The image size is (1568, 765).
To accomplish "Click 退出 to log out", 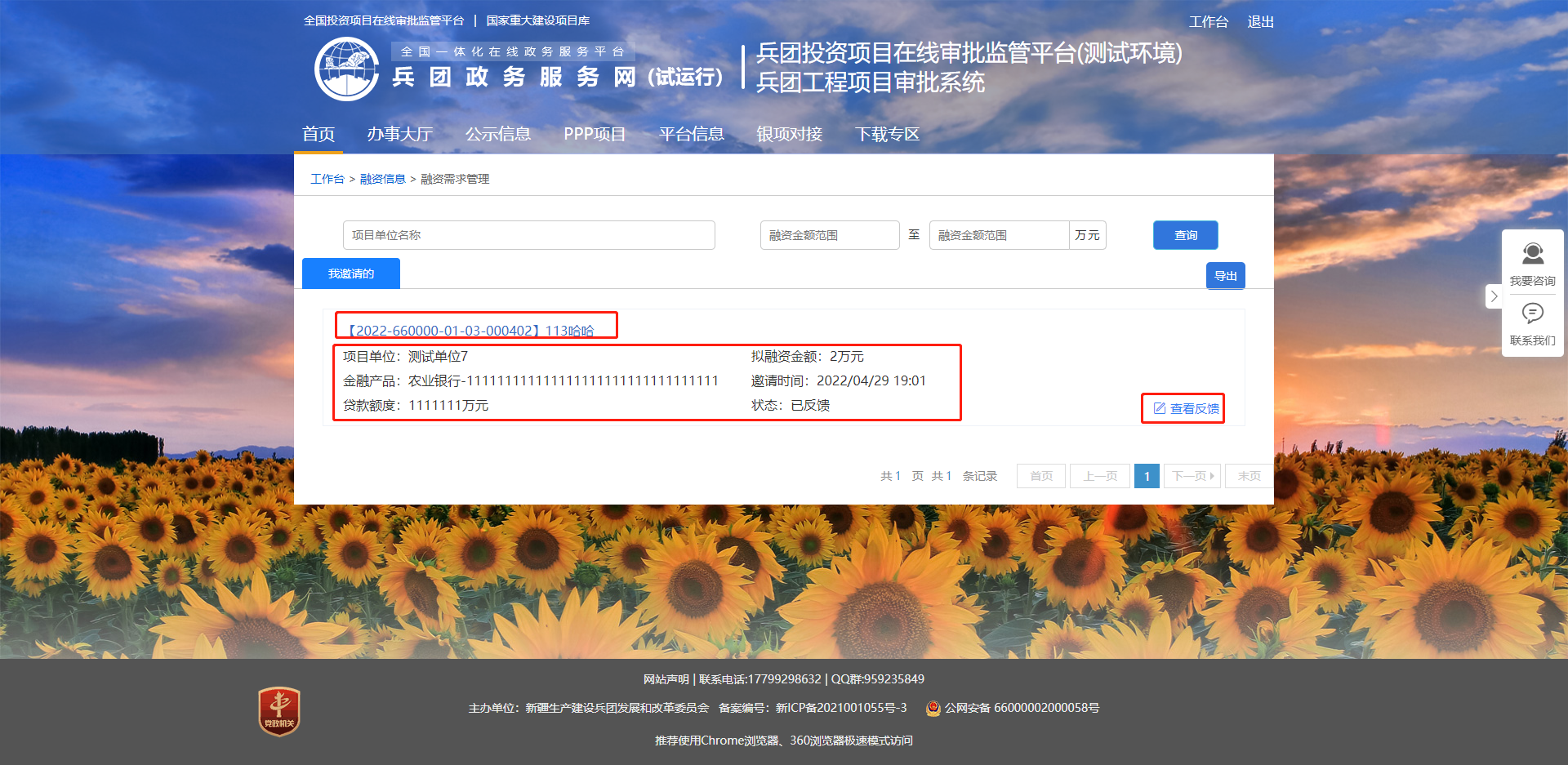I will click(1260, 22).
